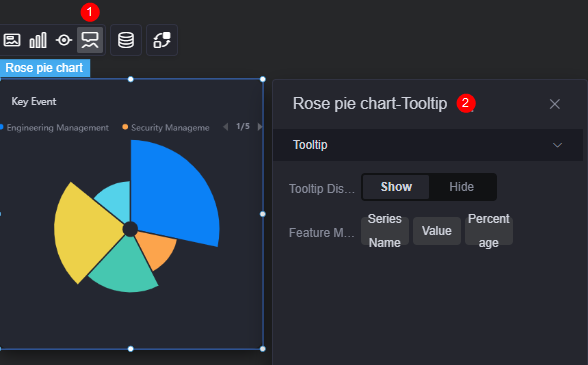Select the bar chart settings icon
Viewport: 588px width, 365px height.
click(x=38, y=40)
